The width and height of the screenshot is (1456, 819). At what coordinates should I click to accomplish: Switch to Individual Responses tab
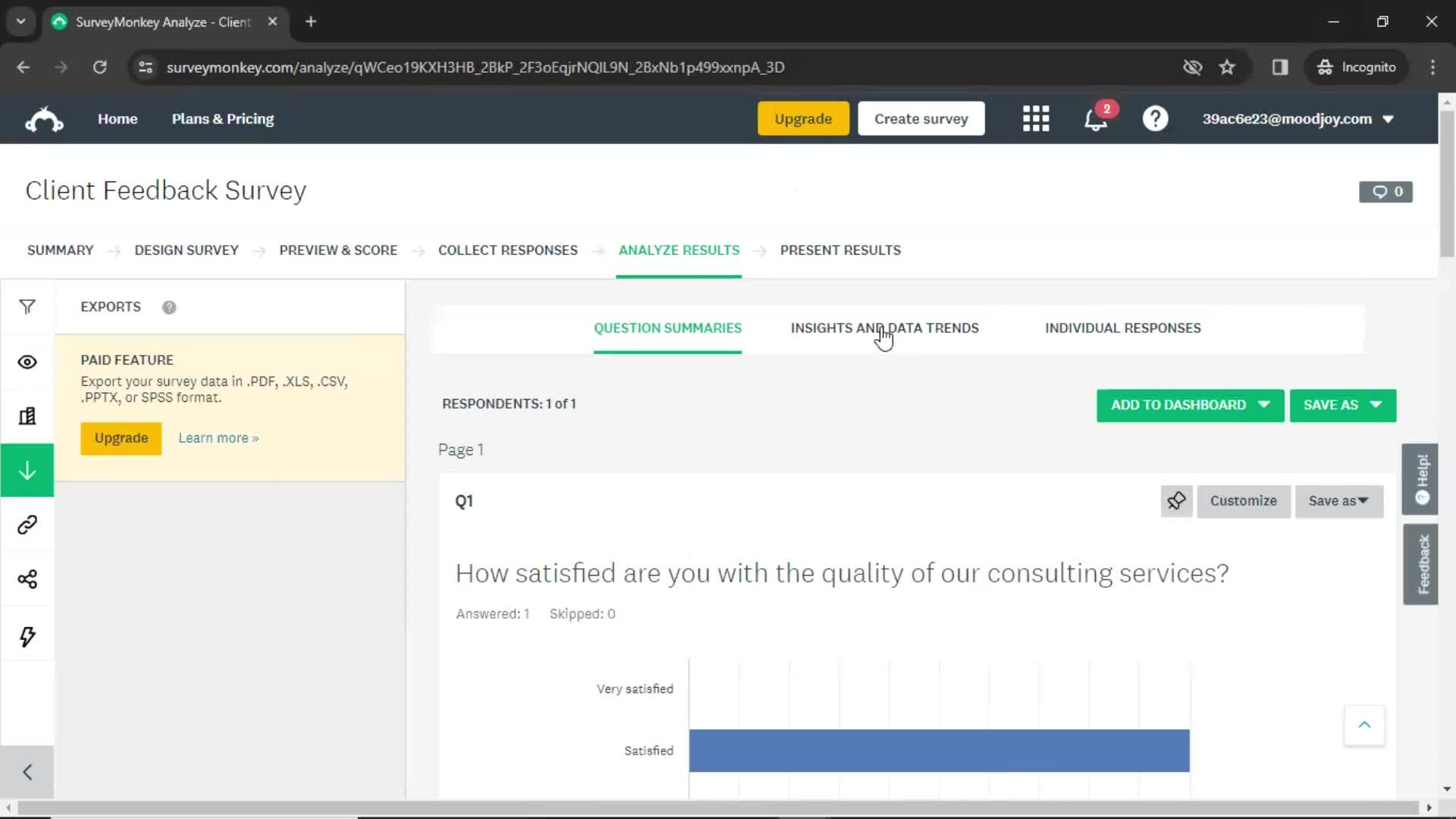click(x=1123, y=328)
